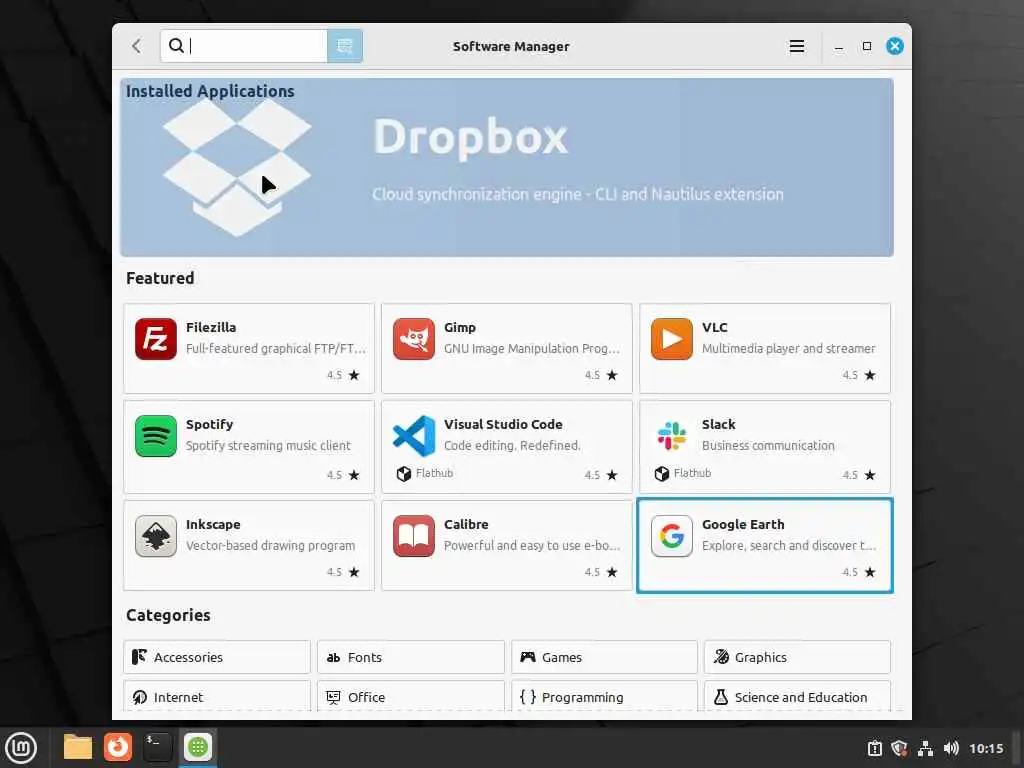Screen dimensions: 1024x768
Task: Click Flathub badge on Visual Studio Code
Action: click(425, 473)
